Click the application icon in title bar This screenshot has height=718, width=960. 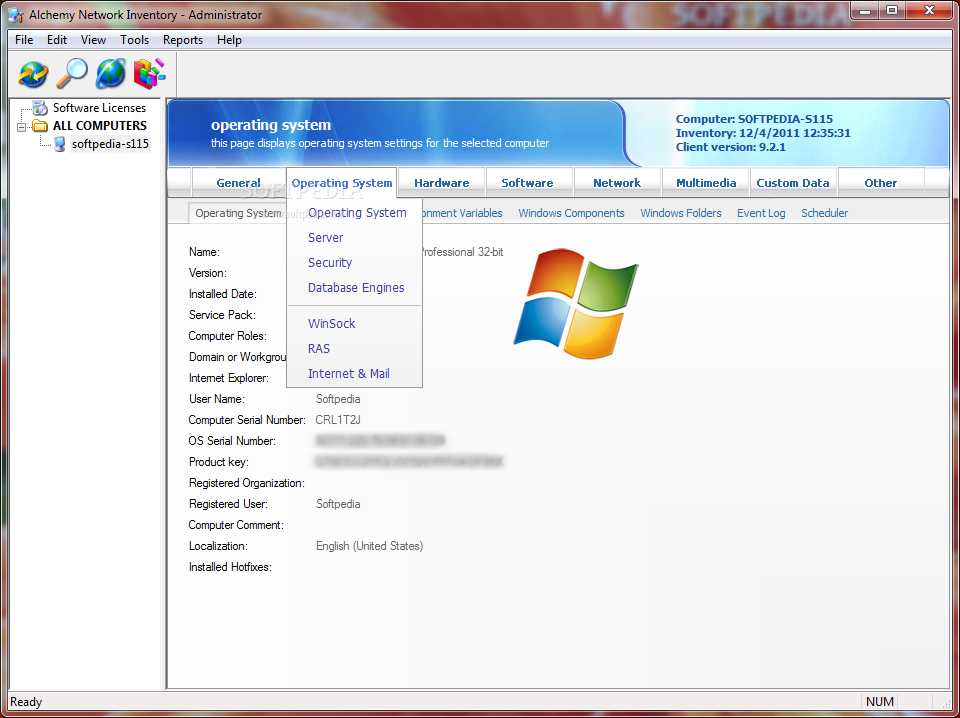pyautogui.click(x=15, y=15)
